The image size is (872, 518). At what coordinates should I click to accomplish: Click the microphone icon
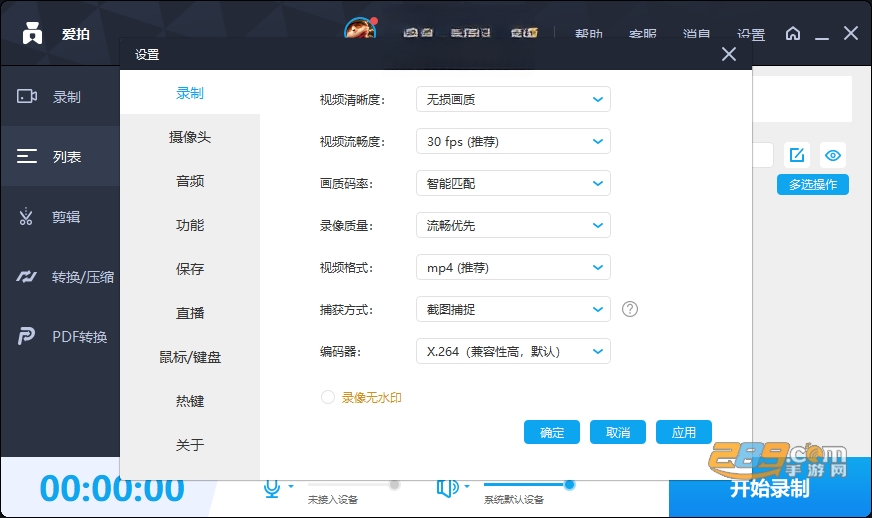click(271, 488)
